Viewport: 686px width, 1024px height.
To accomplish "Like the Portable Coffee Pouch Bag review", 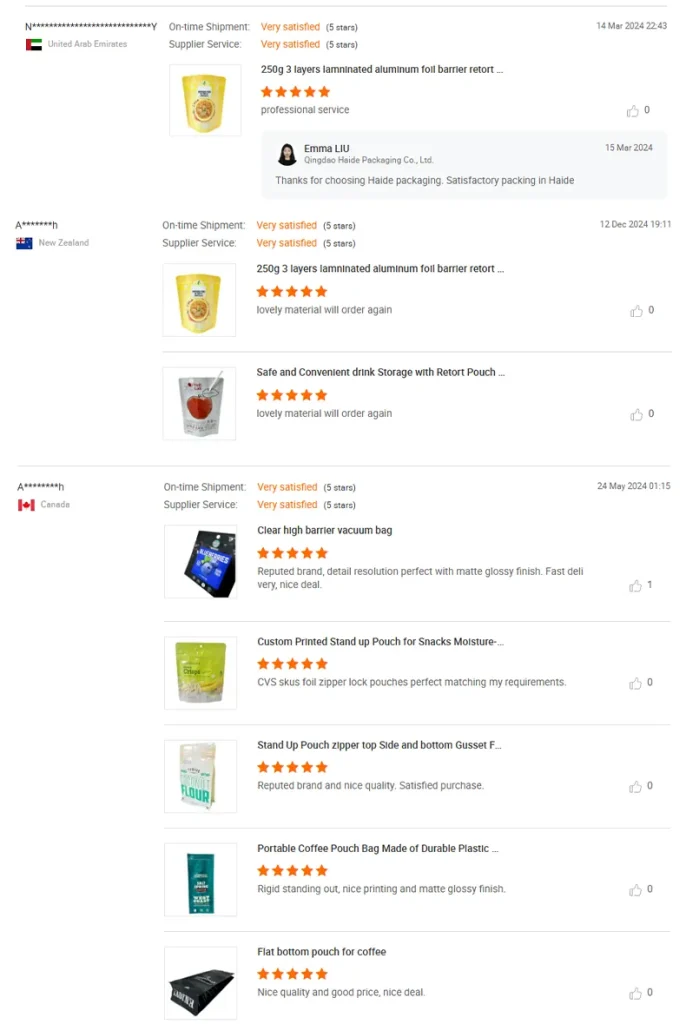I will (635, 890).
